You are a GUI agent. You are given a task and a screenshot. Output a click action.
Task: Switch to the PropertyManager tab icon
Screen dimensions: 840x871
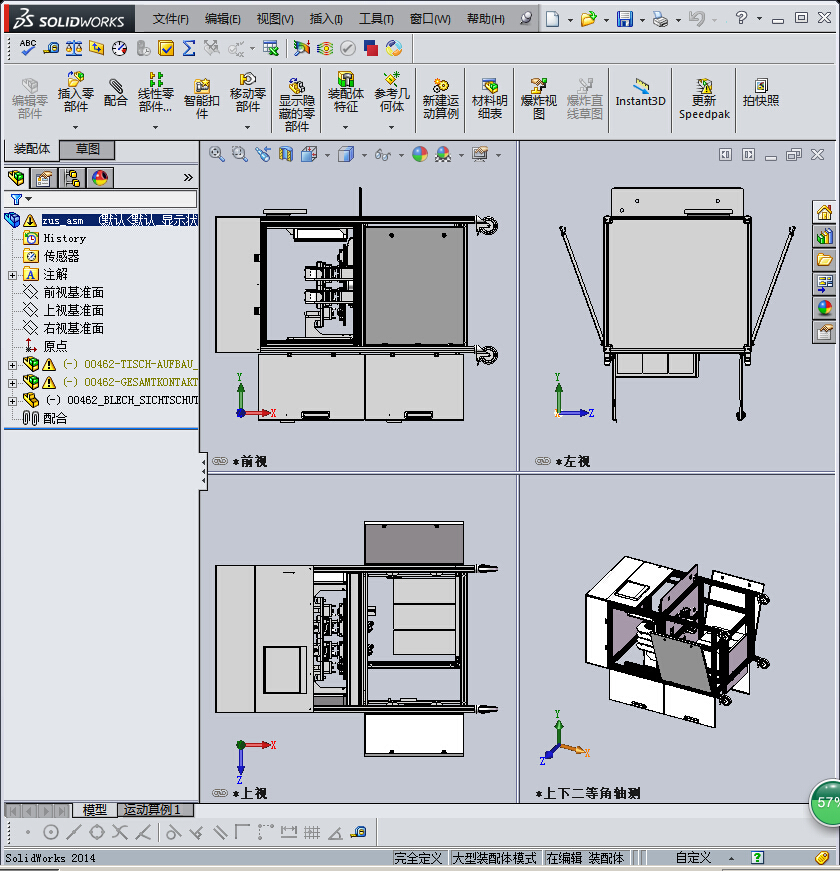43,178
